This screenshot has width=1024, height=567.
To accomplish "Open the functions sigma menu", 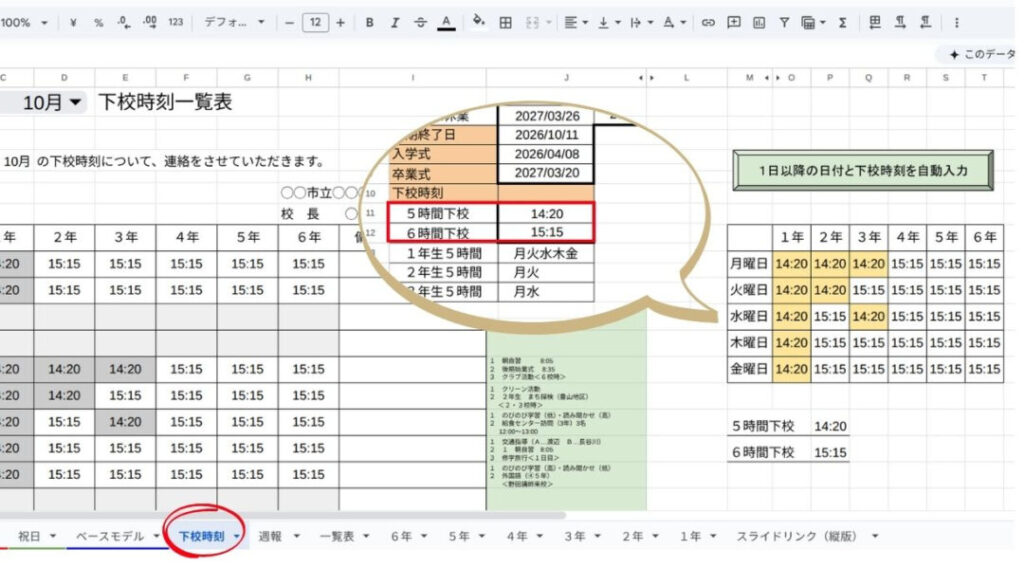I will click(x=842, y=22).
